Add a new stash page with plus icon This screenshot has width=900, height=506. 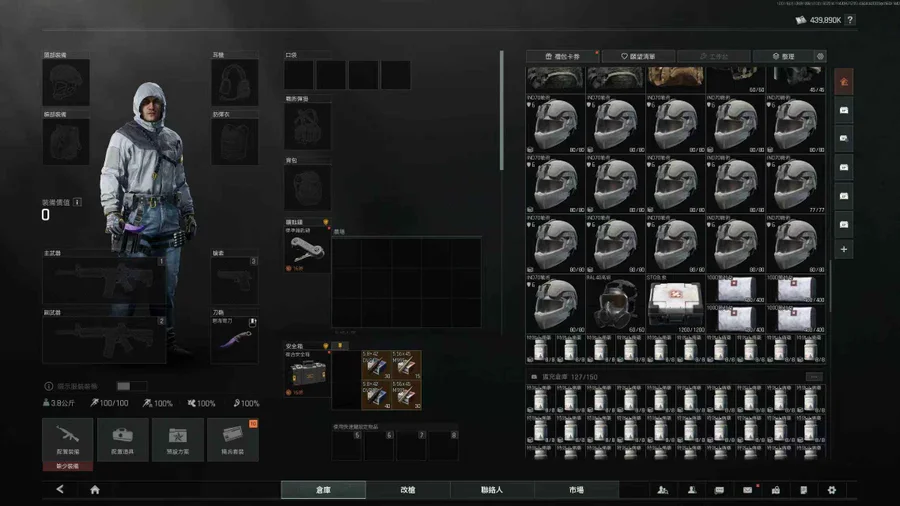click(x=844, y=249)
